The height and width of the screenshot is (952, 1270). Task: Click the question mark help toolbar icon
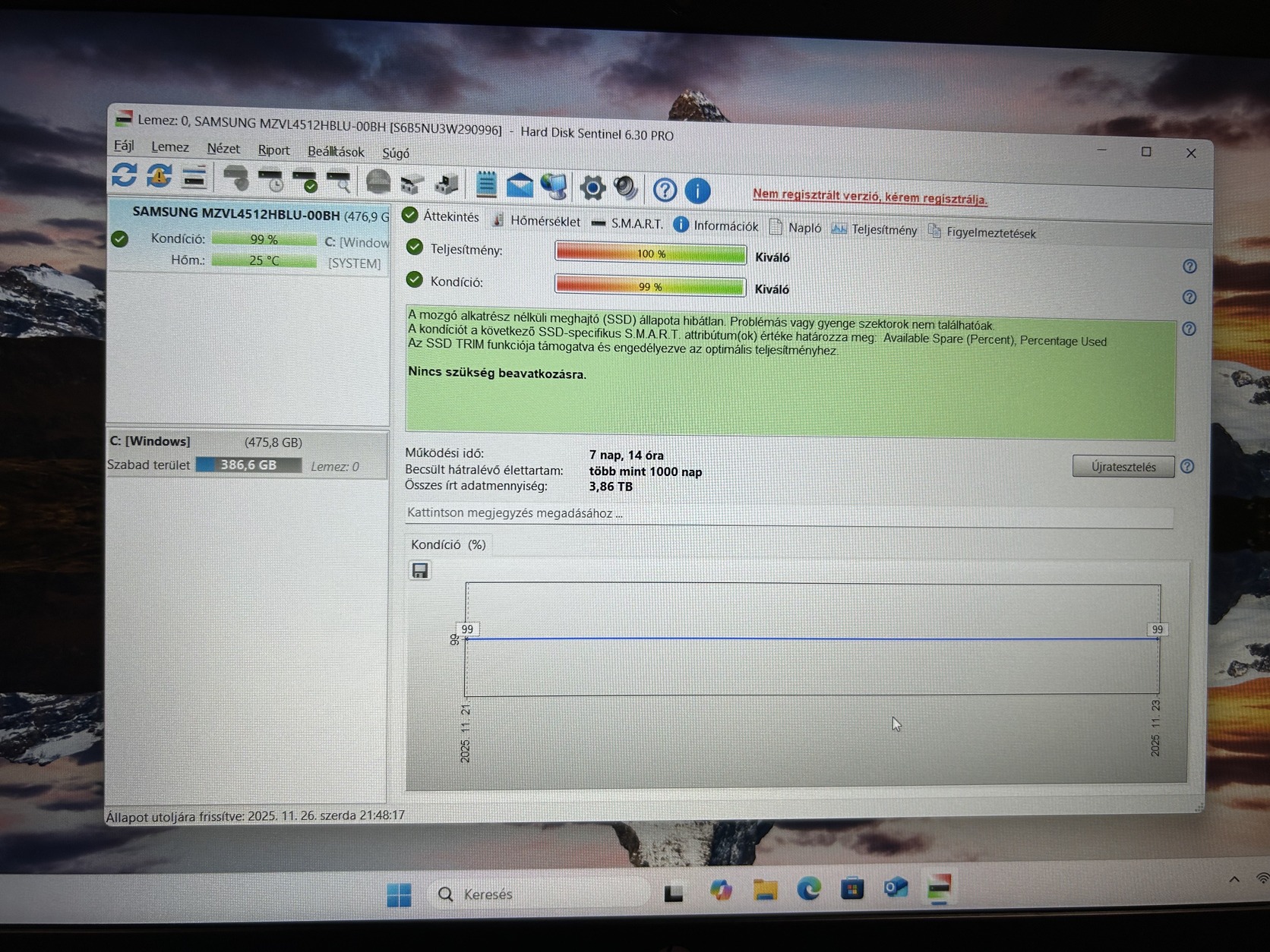[665, 190]
